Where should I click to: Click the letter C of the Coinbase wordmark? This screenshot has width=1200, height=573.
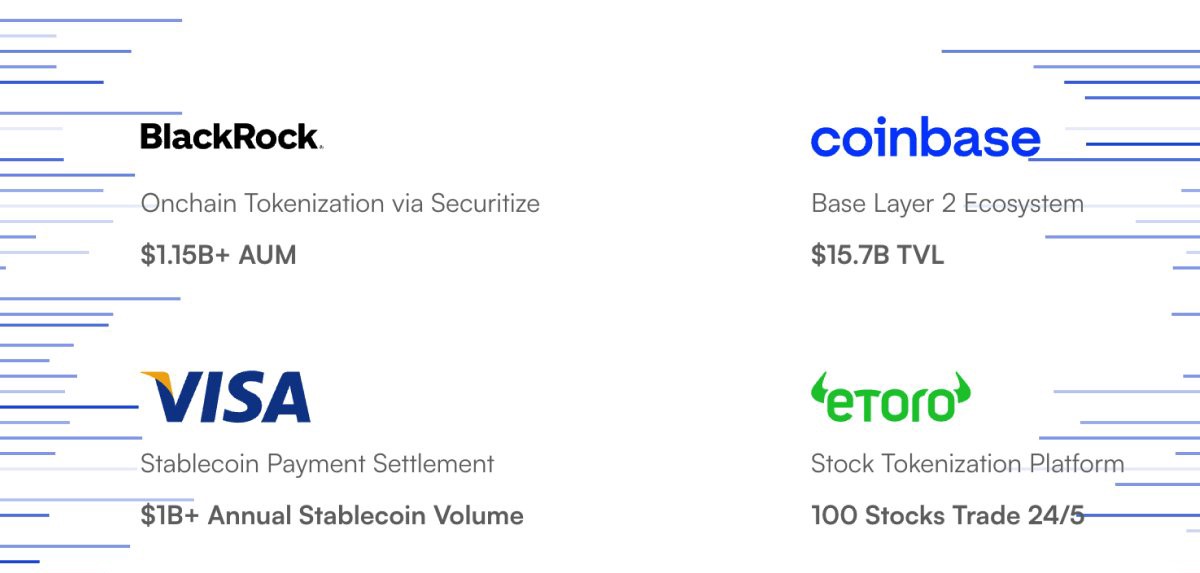pos(829,141)
